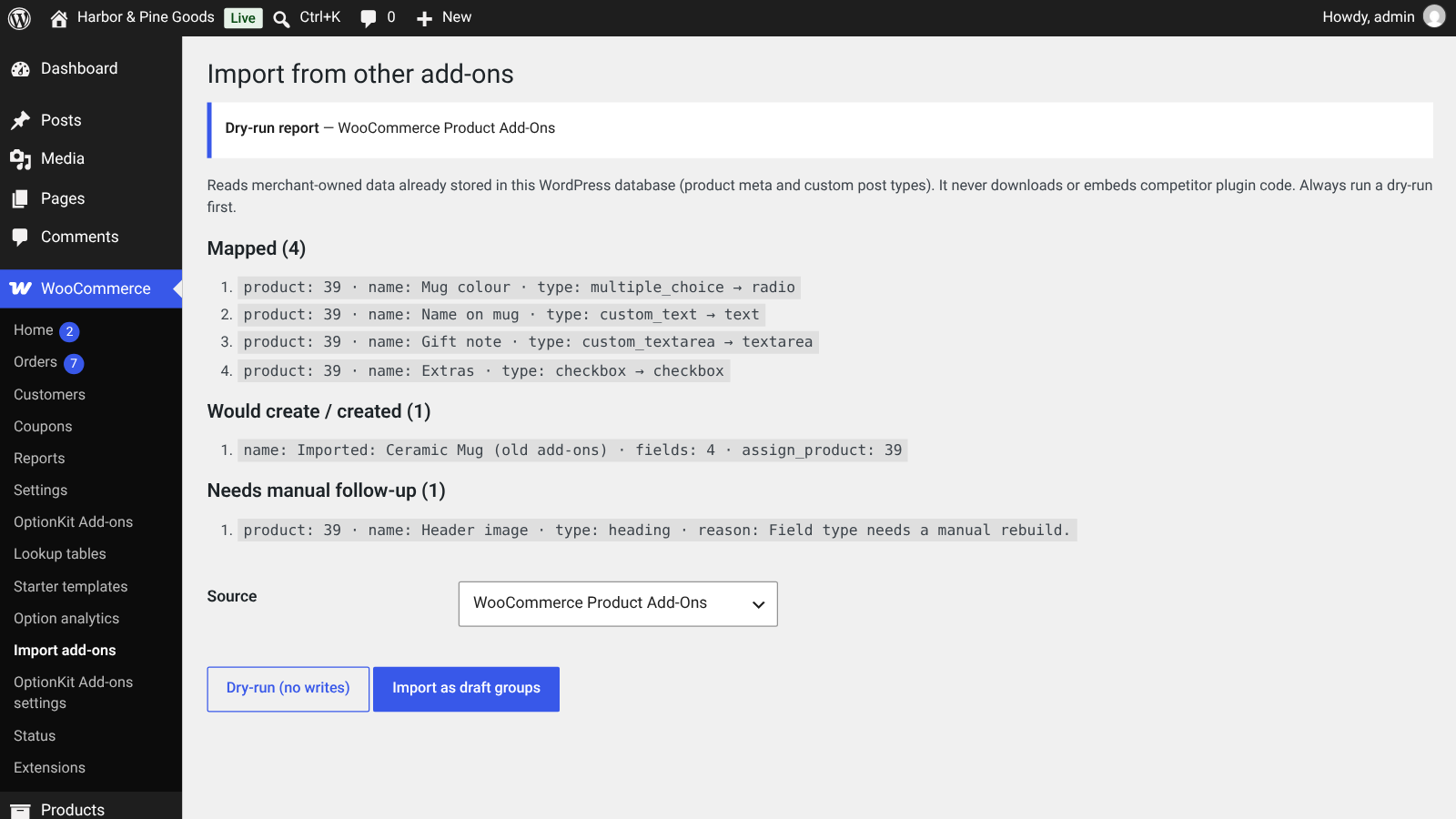Image resolution: width=1456 pixels, height=819 pixels.
Task: Open the Status submenu item
Action: coord(35,736)
